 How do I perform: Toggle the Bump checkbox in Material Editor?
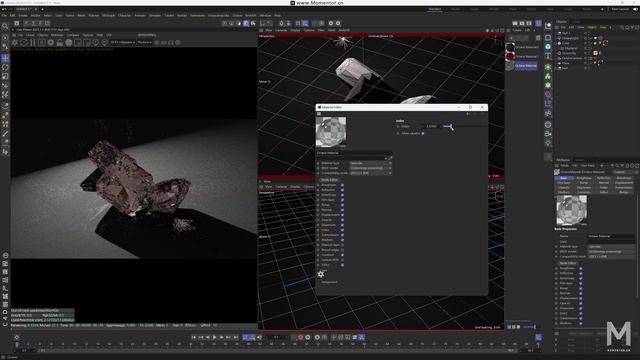click(x=342, y=205)
